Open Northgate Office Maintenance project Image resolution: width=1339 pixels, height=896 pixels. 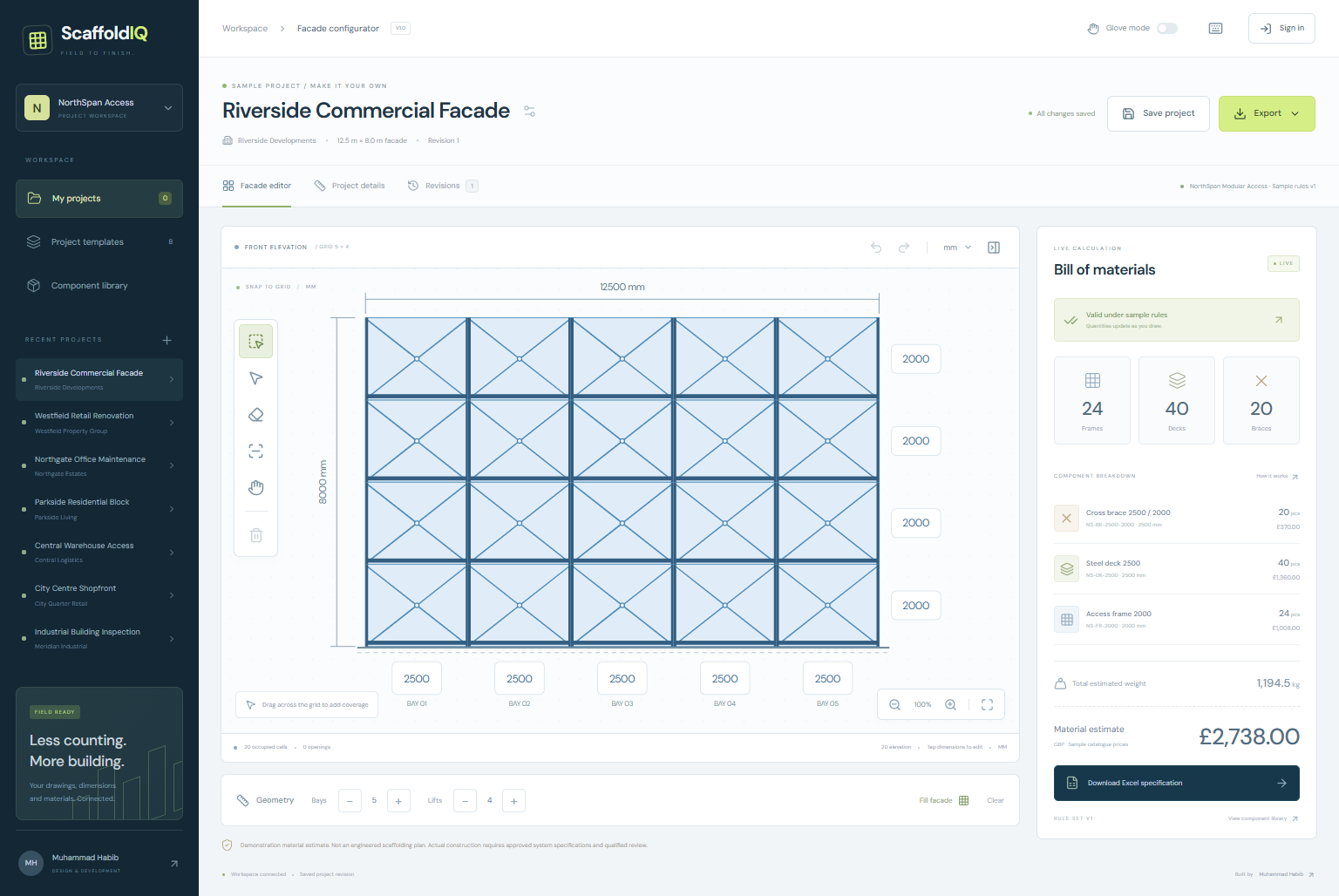coord(99,465)
